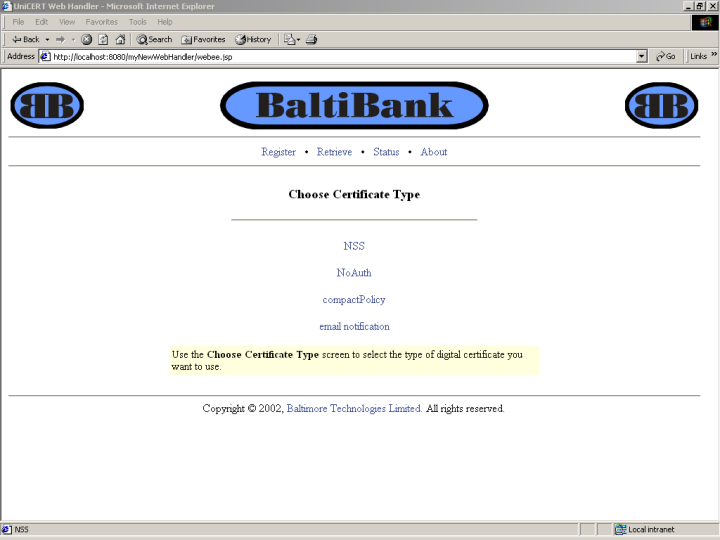Open the Register link
Image resolution: width=720 pixels, height=540 pixels.
(x=278, y=152)
